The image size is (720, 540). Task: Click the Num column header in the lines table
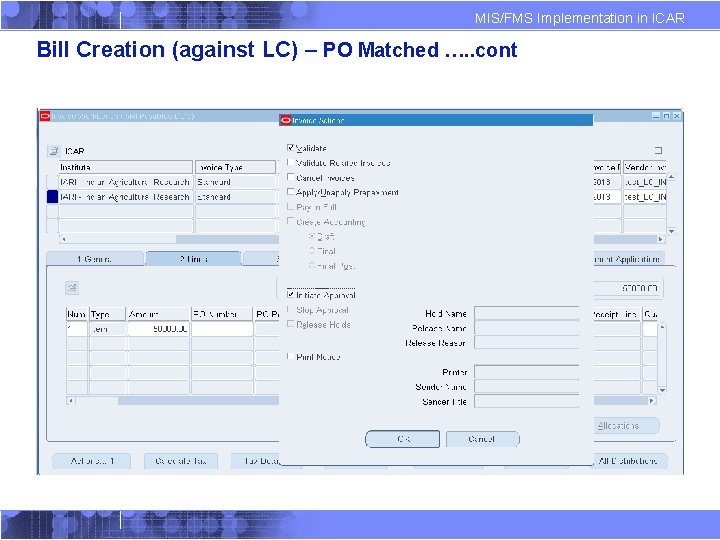coord(77,314)
